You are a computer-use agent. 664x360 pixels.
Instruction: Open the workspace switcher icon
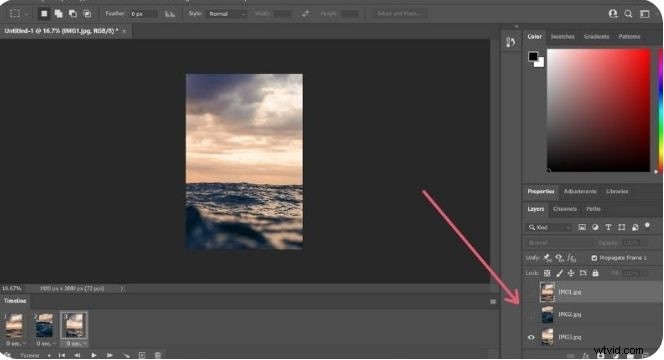[x=645, y=14]
